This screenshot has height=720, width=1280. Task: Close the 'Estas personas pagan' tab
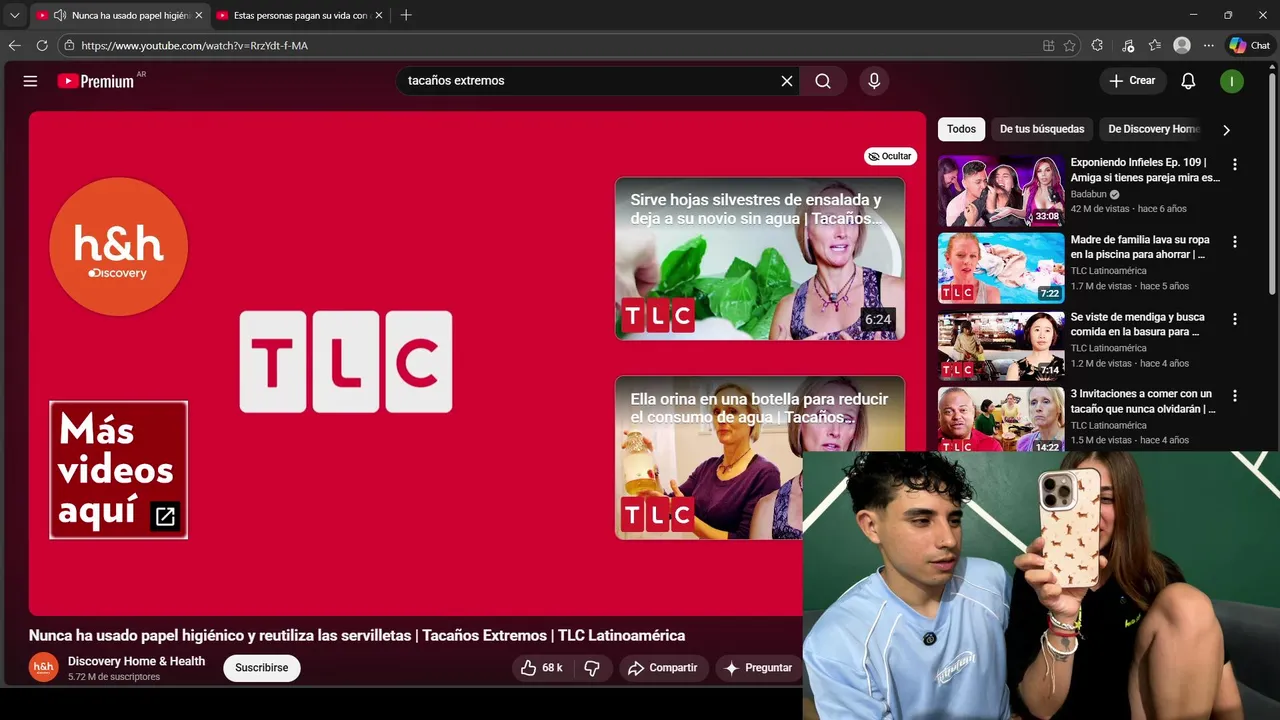[x=379, y=15]
